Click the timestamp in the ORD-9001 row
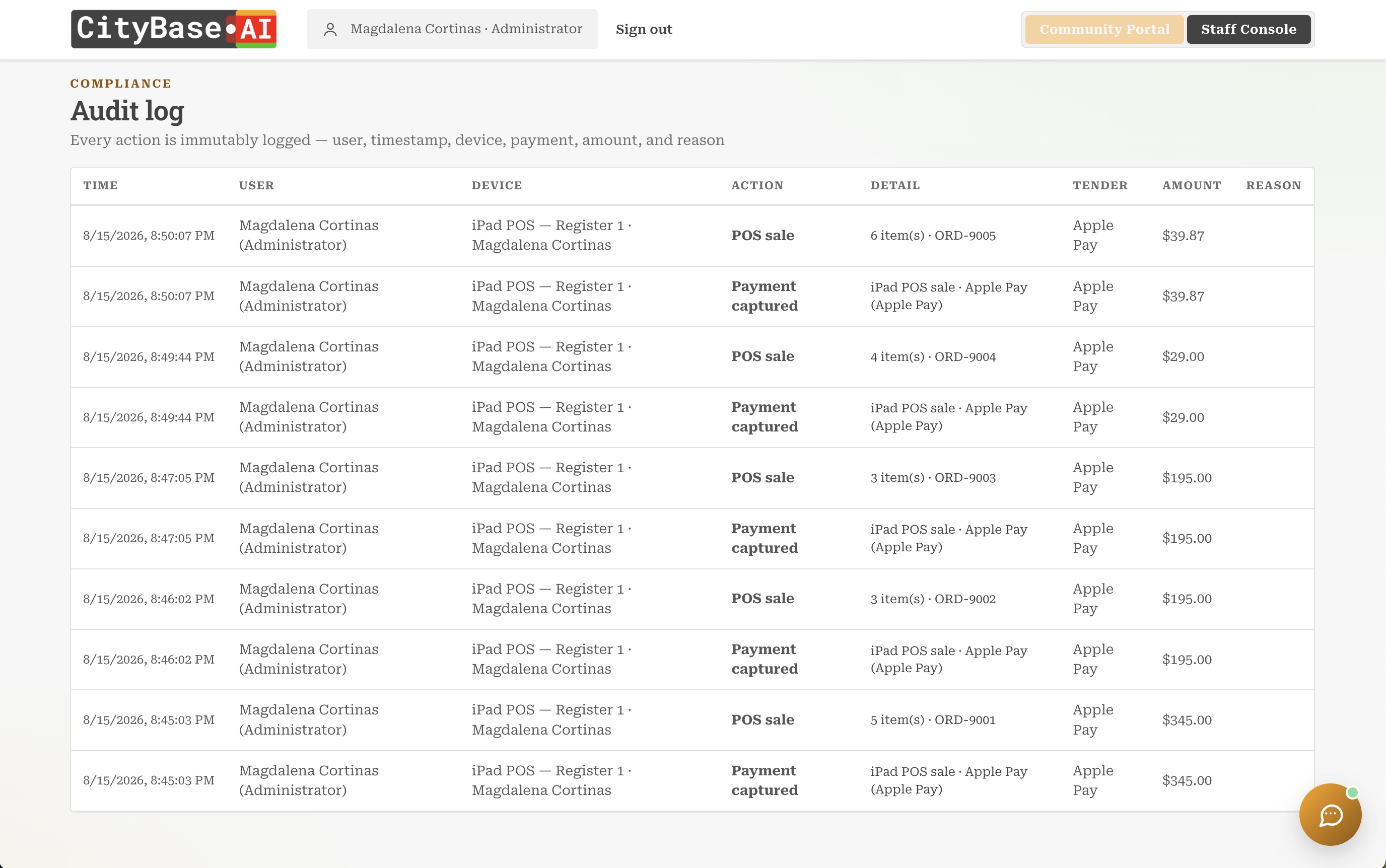Image resolution: width=1386 pixels, height=868 pixels. (x=149, y=720)
